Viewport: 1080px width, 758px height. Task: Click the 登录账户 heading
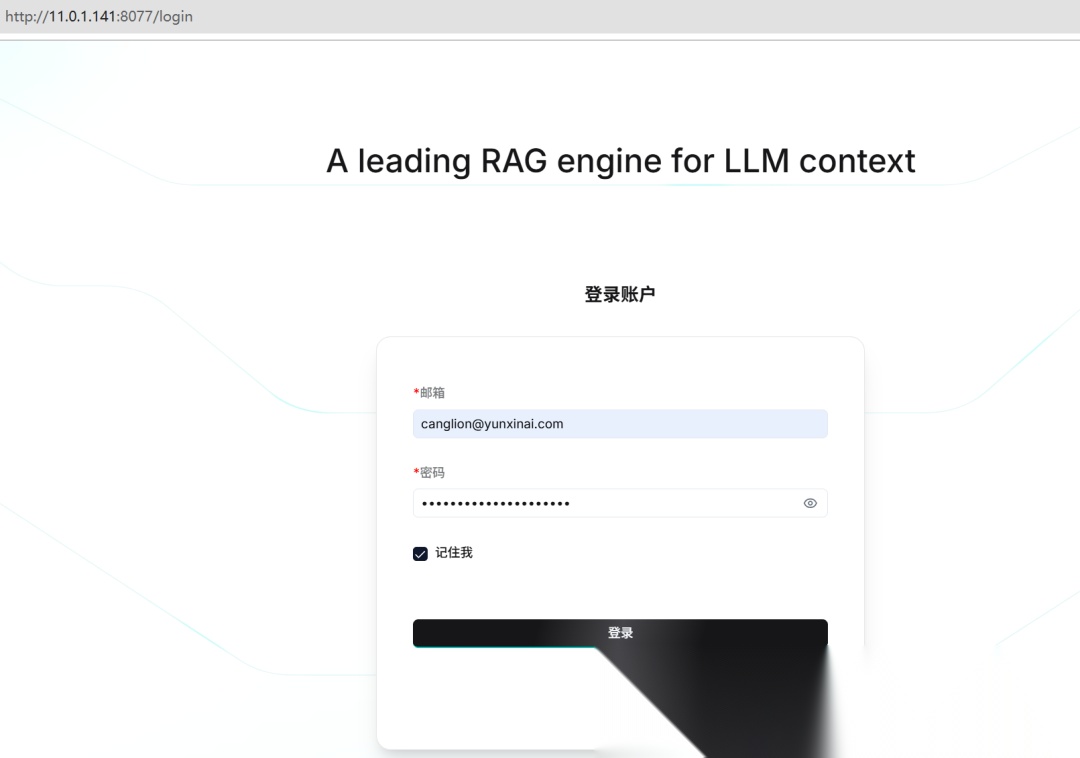(x=620, y=294)
